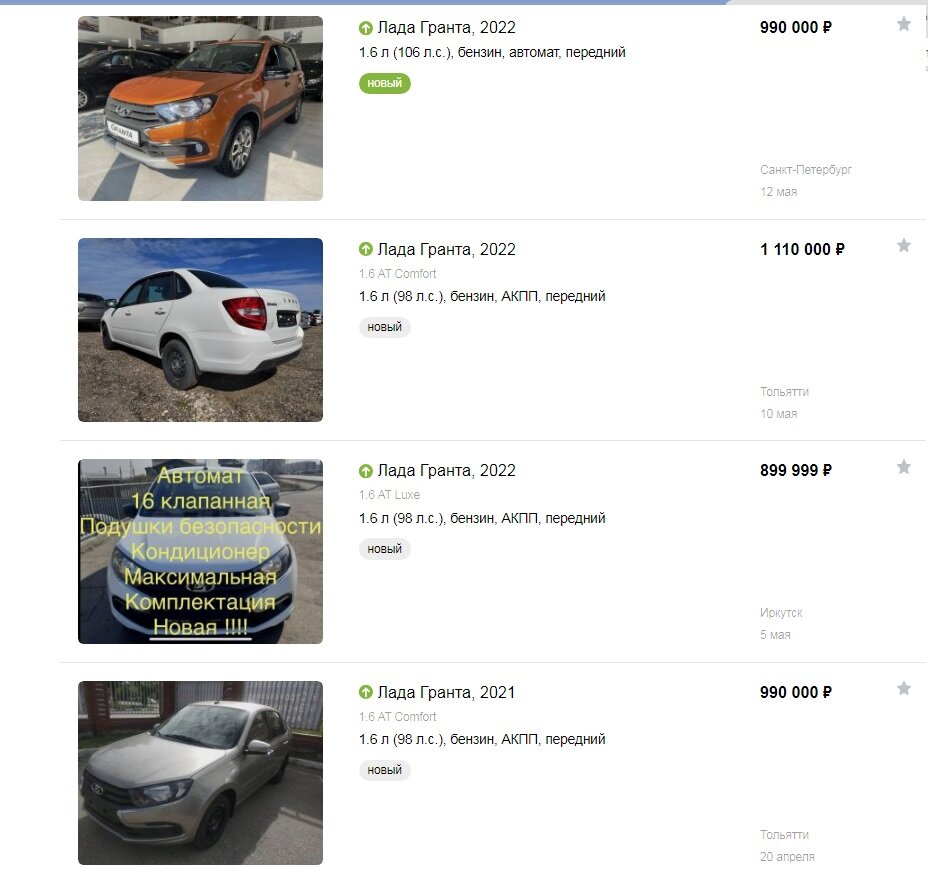Star the 1 110 000 ₽ listing

(903, 245)
